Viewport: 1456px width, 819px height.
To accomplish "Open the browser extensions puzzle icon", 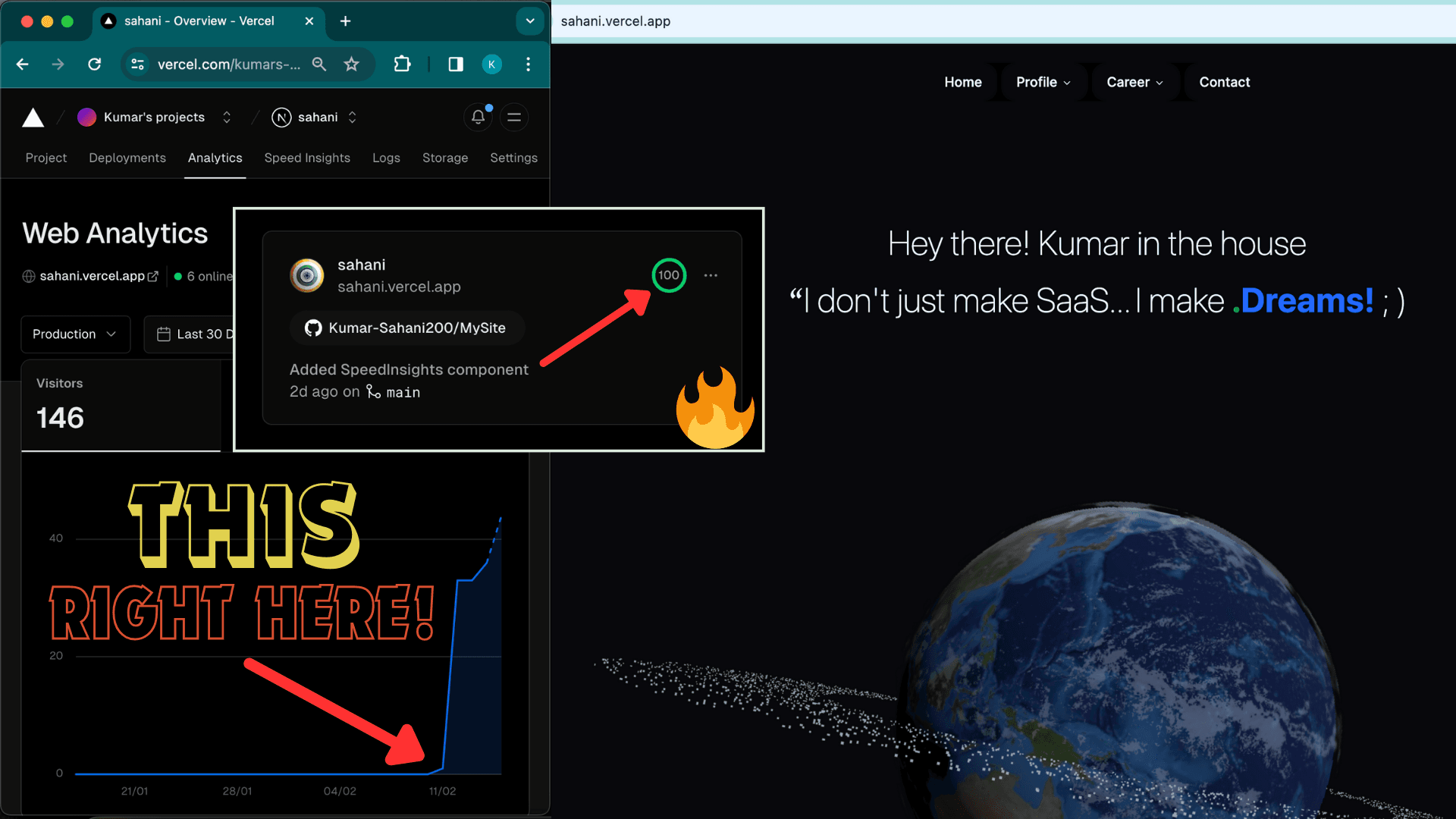I will [402, 64].
